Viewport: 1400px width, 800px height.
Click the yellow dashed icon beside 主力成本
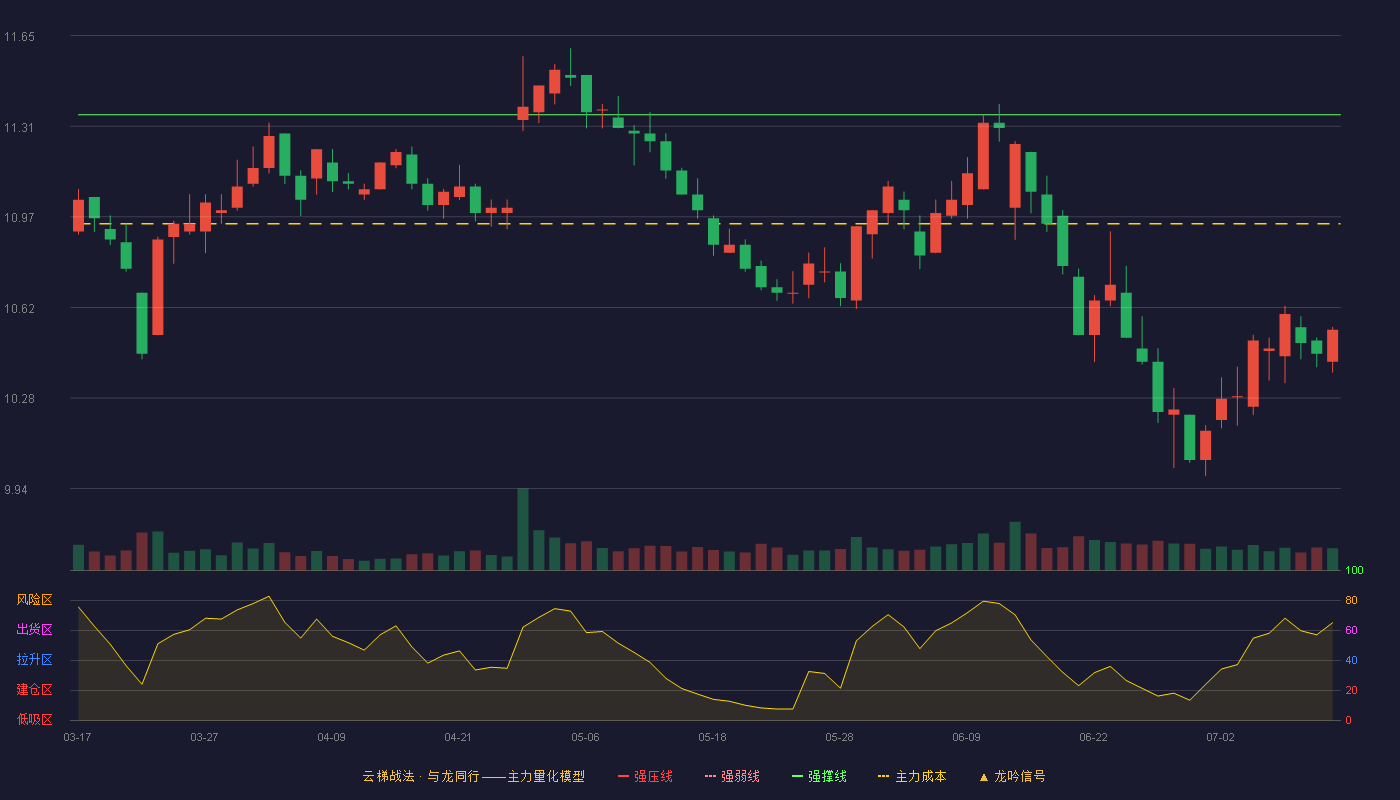pyautogui.click(x=883, y=777)
